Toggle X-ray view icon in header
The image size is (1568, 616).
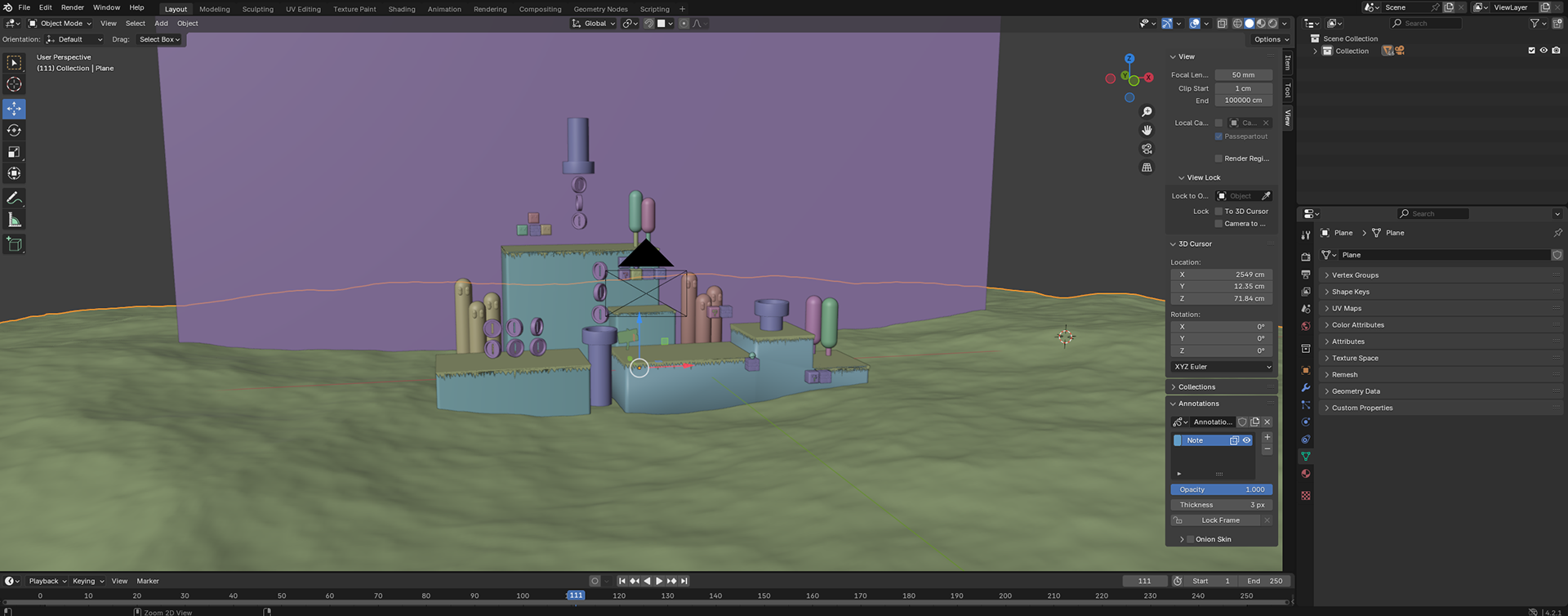point(1222,24)
